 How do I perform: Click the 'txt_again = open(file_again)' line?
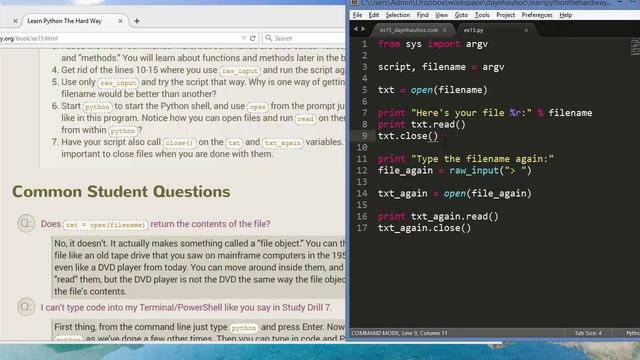(455, 193)
